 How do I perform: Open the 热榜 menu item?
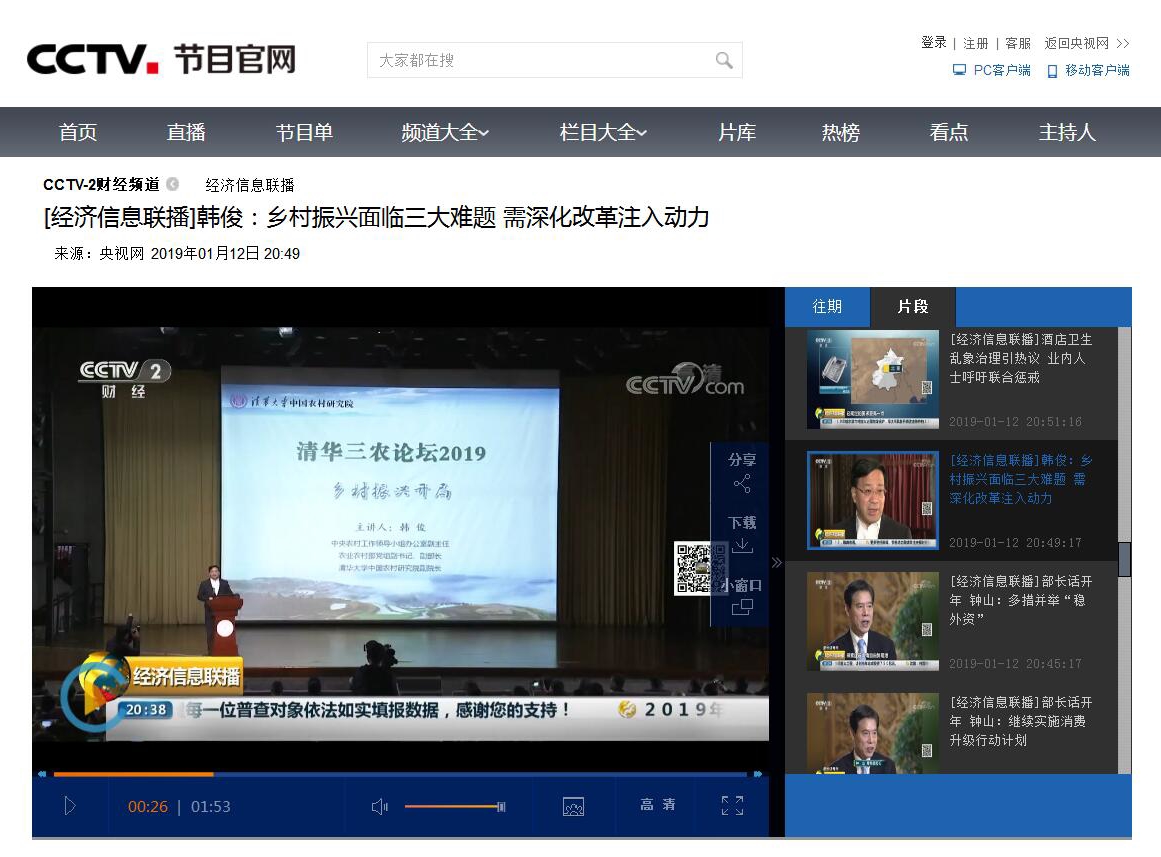pyautogui.click(x=840, y=133)
